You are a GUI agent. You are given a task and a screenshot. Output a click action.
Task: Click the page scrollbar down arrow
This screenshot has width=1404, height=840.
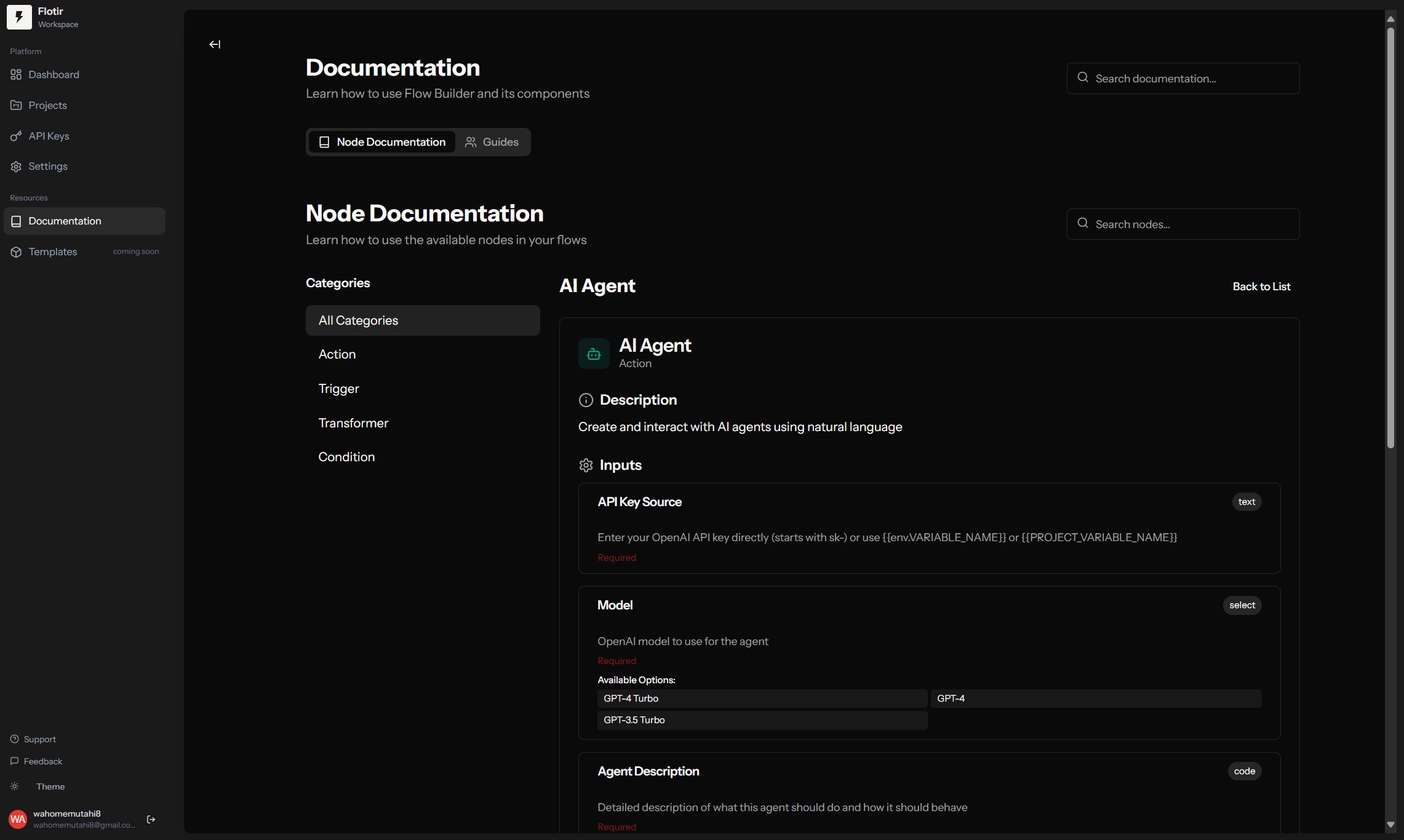pyautogui.click(x=1390, y=825)
